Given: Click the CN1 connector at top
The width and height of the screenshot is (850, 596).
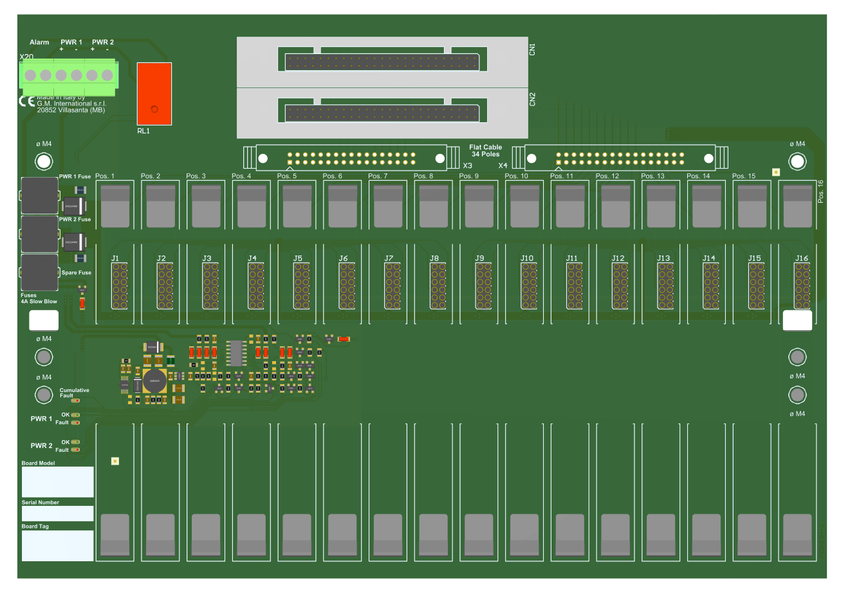Looking at the screenshot, I should [x=382, y=62].
